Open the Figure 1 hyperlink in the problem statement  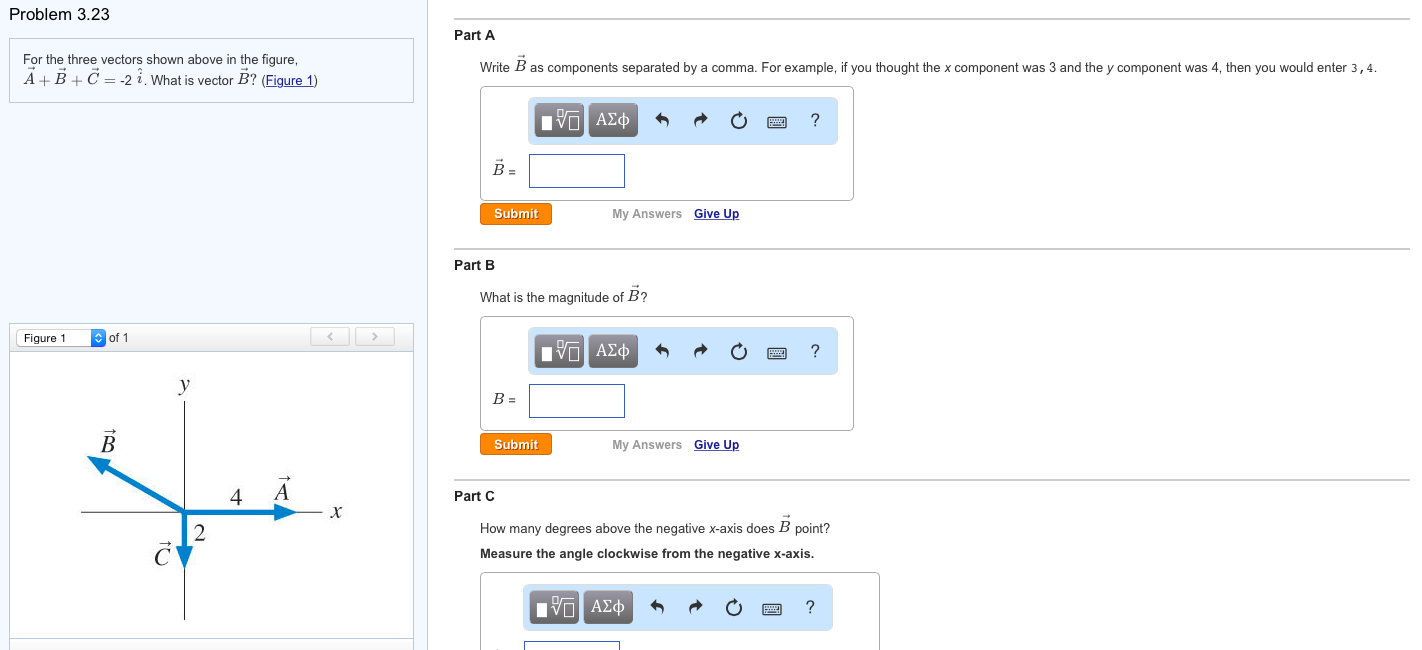(289, 80)
